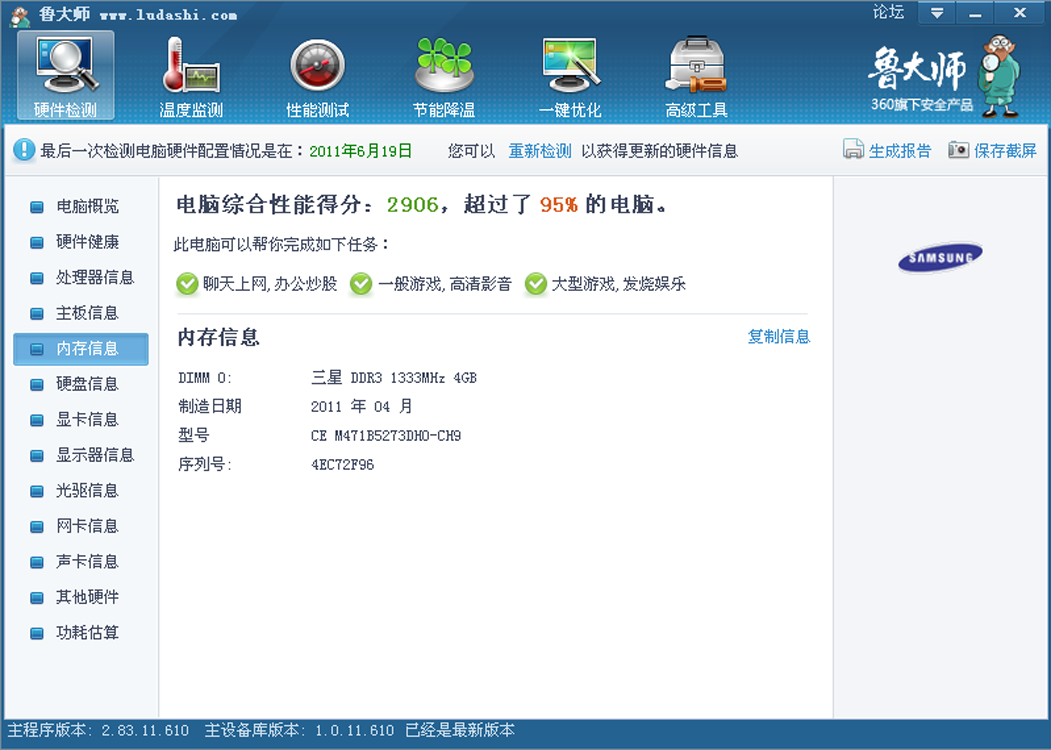Click the 鲁大师 app icon in title bar
The image size is (1051, 750).
coord(20,15)
